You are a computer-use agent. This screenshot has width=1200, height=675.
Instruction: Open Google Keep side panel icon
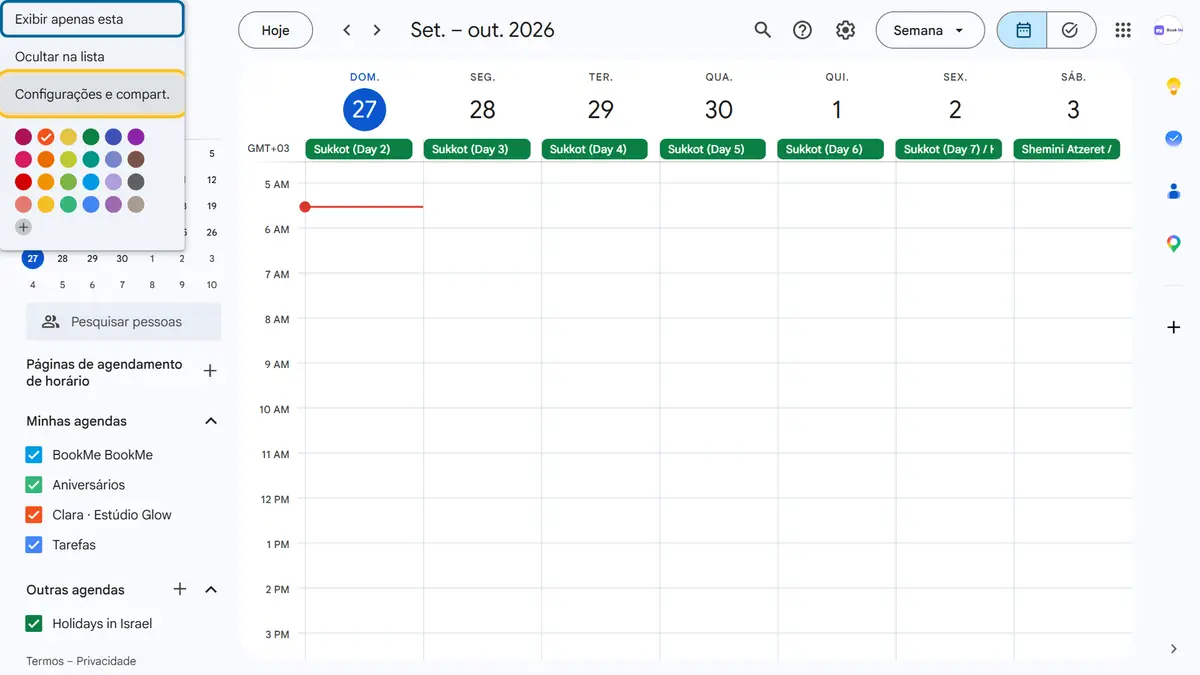click(x=1174, y=87)
